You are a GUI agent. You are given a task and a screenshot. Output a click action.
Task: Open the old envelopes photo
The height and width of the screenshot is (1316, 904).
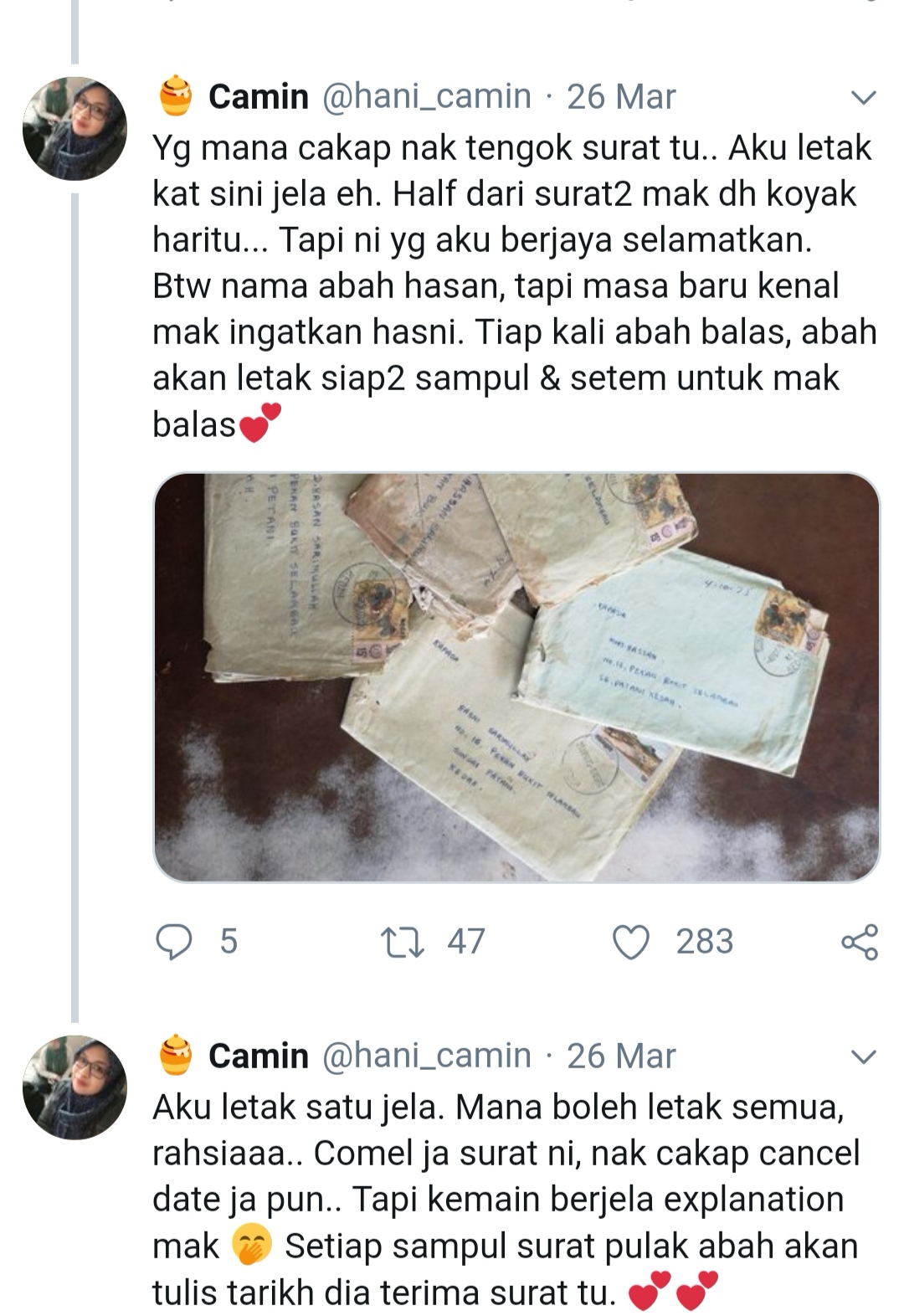(x=516, y=677)
